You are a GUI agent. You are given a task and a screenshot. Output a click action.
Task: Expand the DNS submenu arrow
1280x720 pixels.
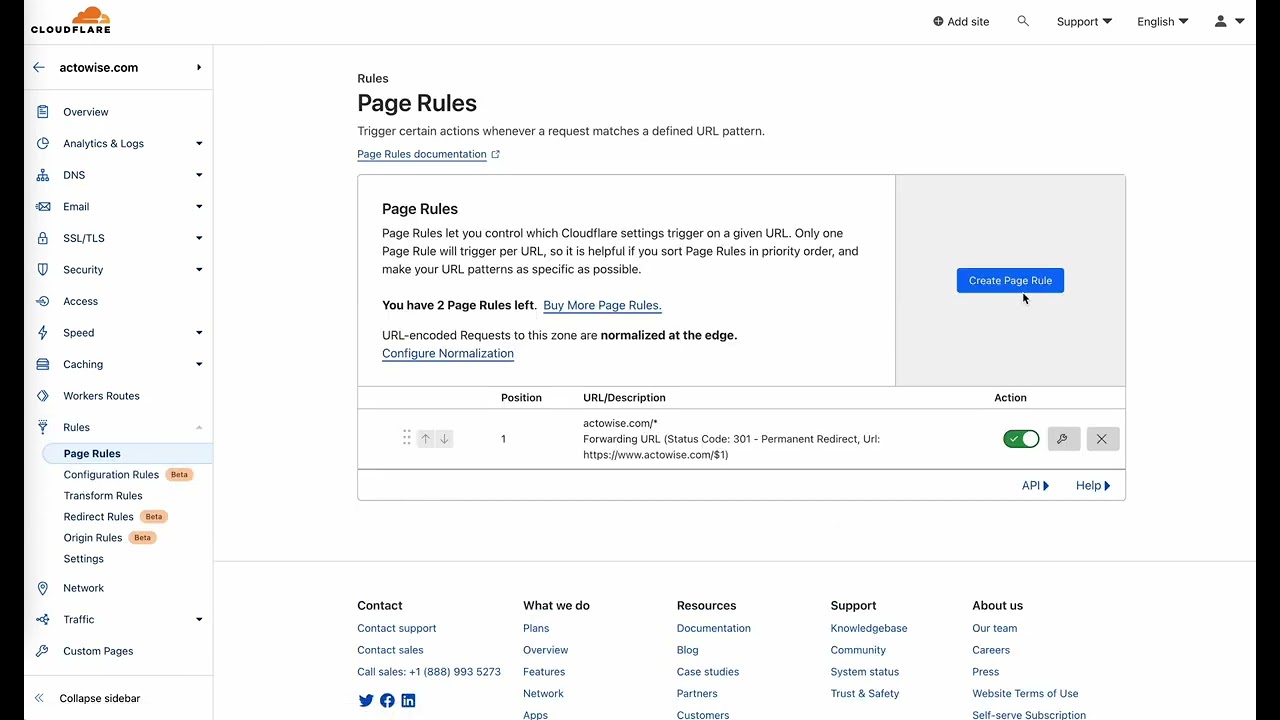(x=199, y=175)
